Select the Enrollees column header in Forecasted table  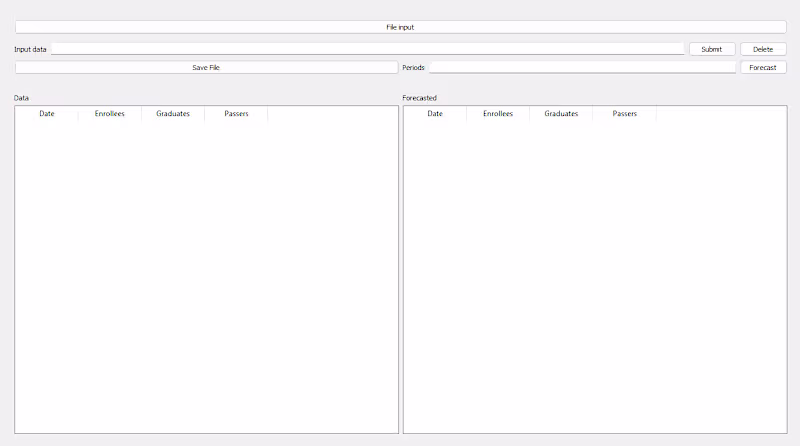click(498, 114)
